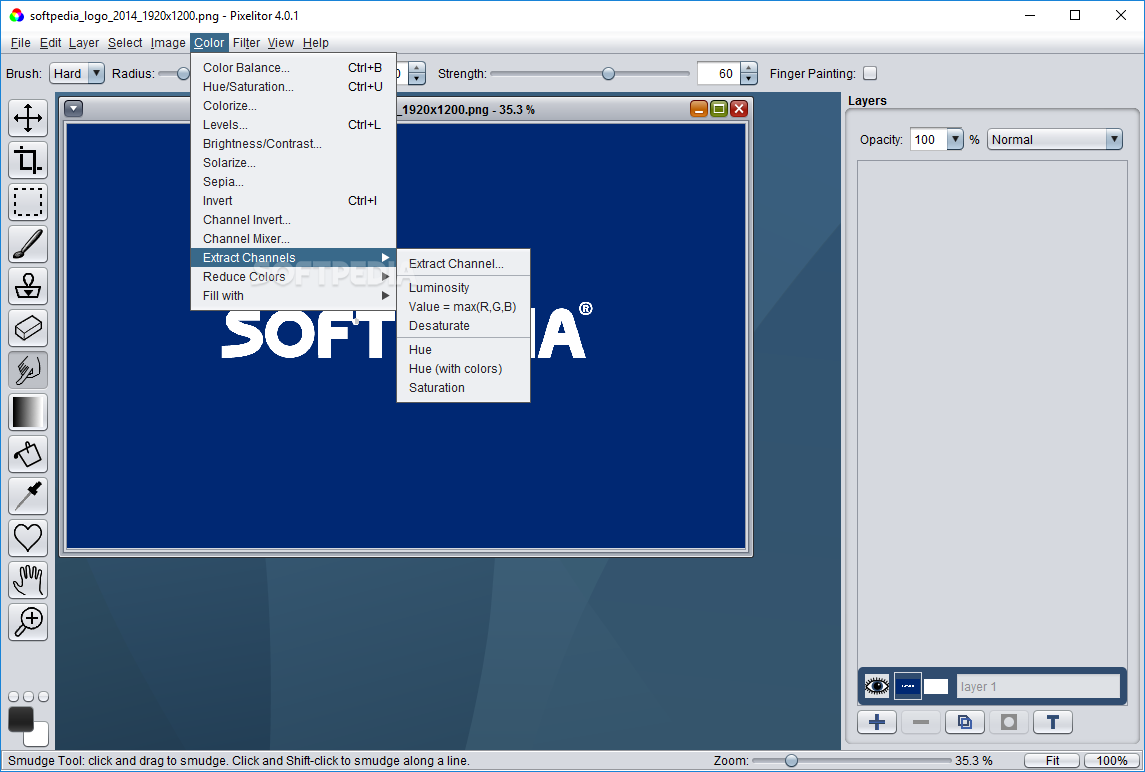Select the Gradient tool
The width and height of the screenshot is (1145, 772).
coord(28,412)
